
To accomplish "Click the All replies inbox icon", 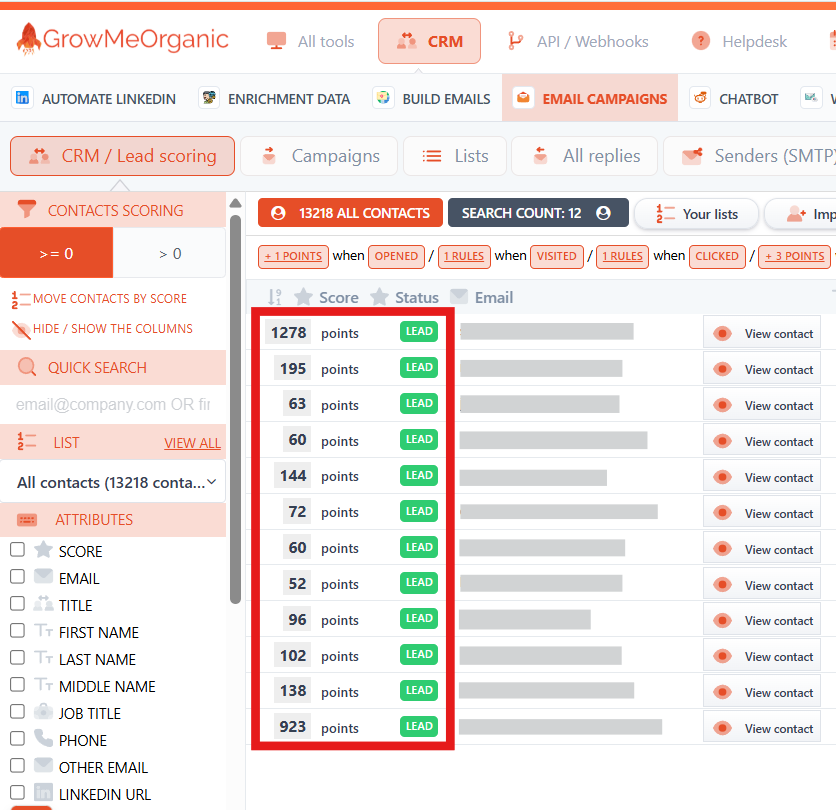I will pos(540,156).
